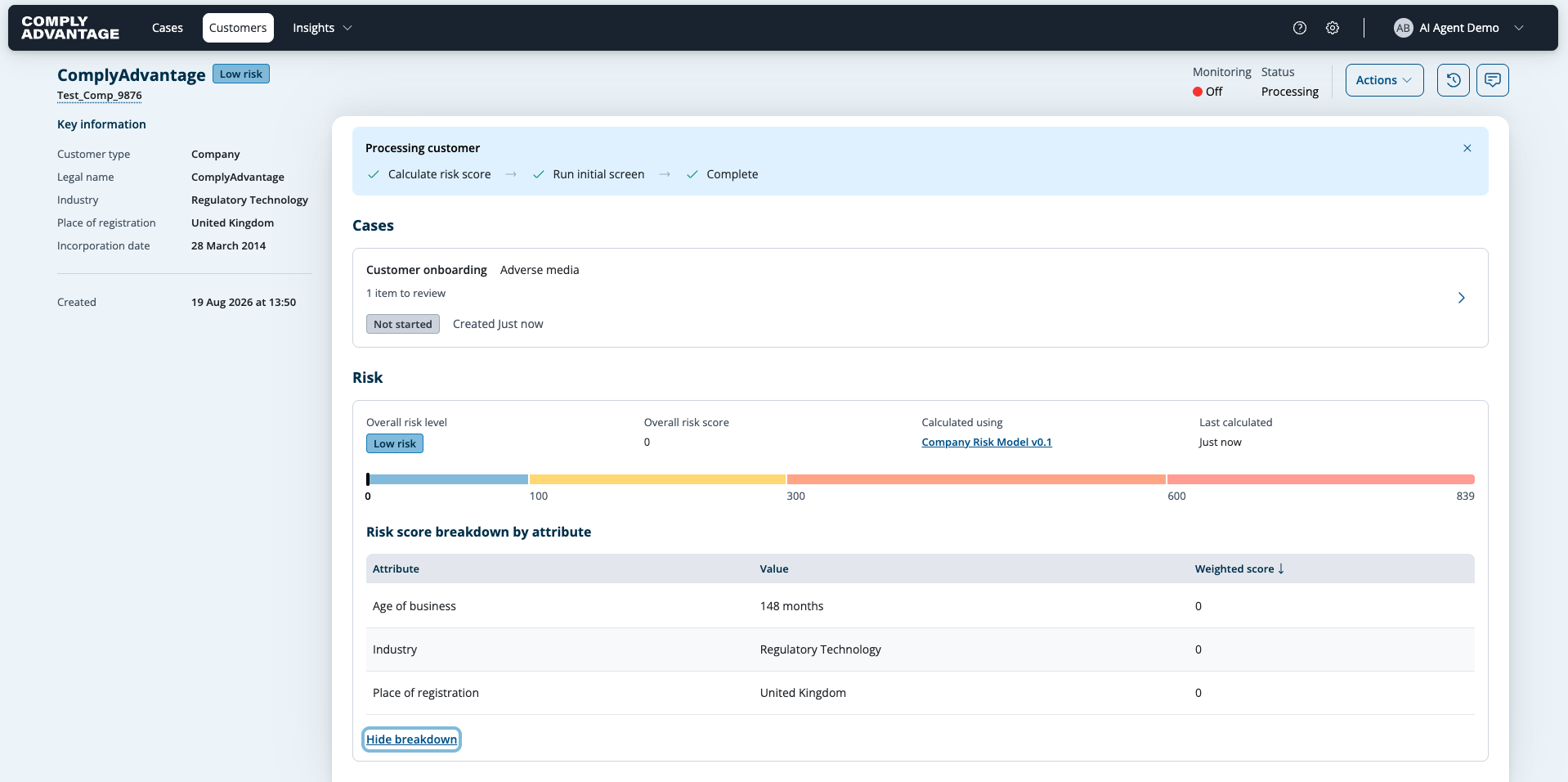Image resolution: width=1568 pixels, height=782 pixels.
Task: Click the ComplyAdvantage logo
Action: (70, 28)
